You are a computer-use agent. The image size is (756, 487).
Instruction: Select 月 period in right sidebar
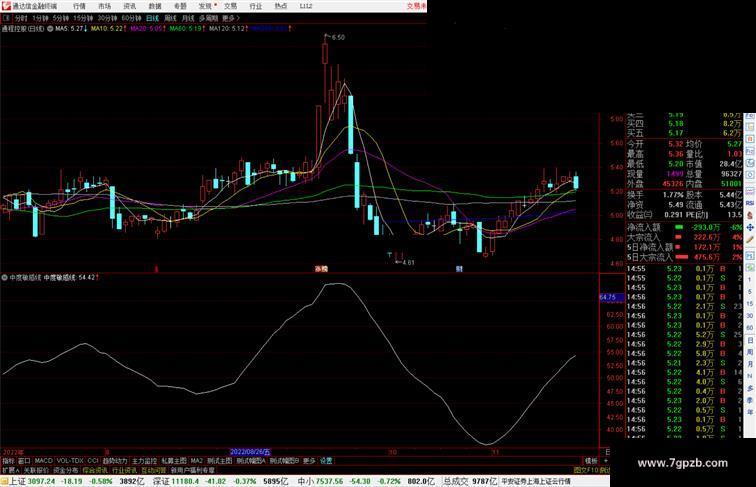(750, 365)
